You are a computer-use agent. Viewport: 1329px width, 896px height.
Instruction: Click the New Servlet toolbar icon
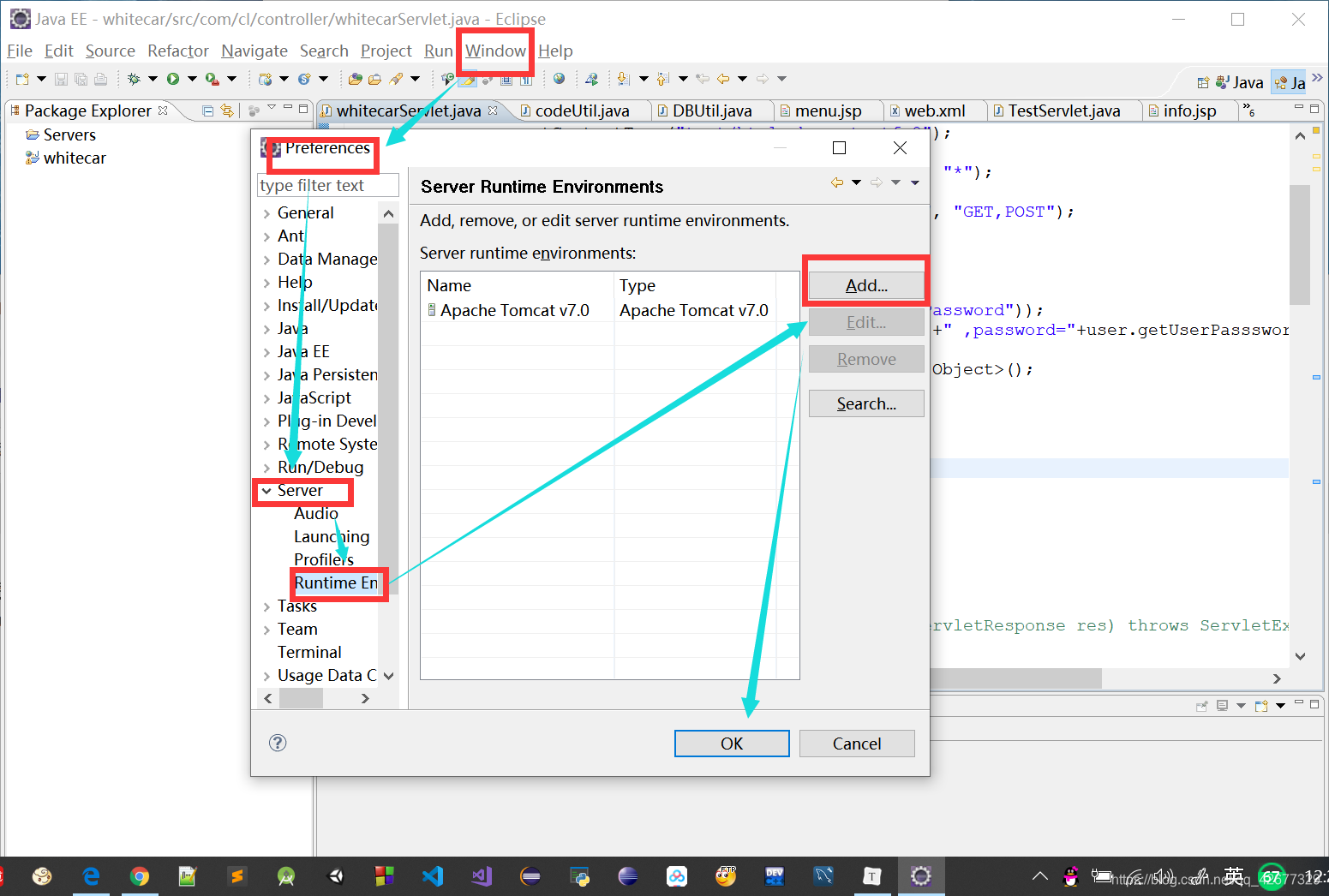pos(304,79)
